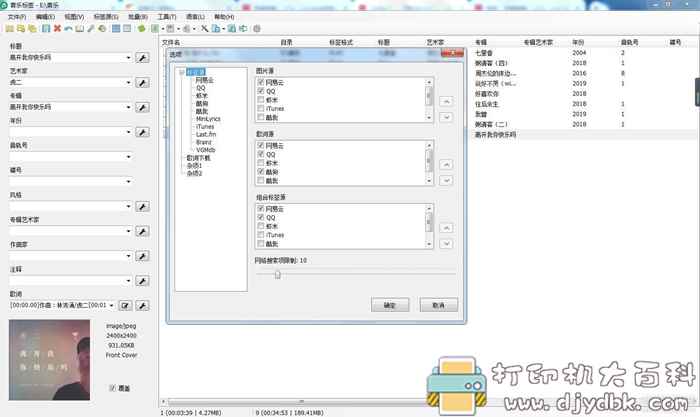Viewport: 700px width, 417px height.
Task: Click the 歌词源 list scrollbar
Action: [x=429, y=163]
